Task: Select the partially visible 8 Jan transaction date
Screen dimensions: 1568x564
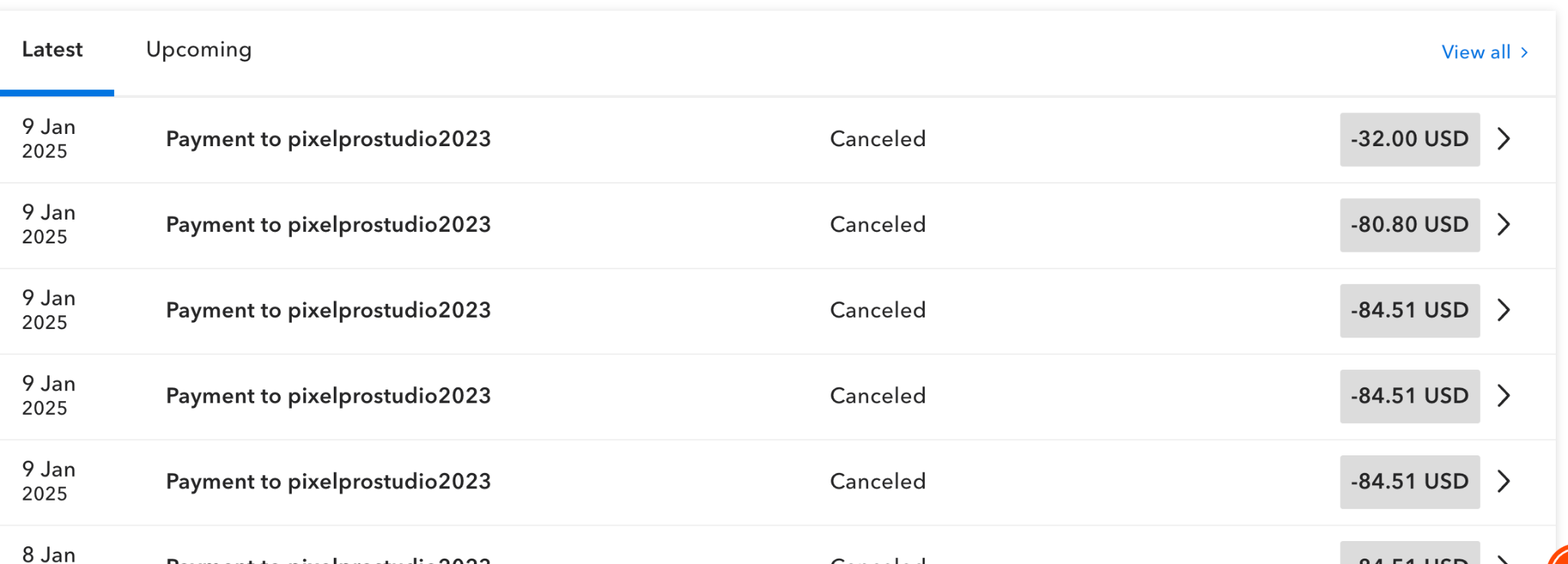Action: 48,554
